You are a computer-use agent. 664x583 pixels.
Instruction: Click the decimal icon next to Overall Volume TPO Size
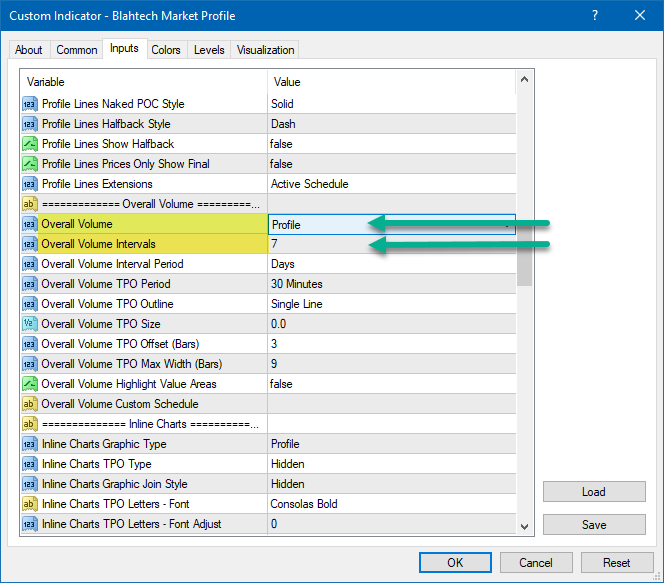click(29, 324)
